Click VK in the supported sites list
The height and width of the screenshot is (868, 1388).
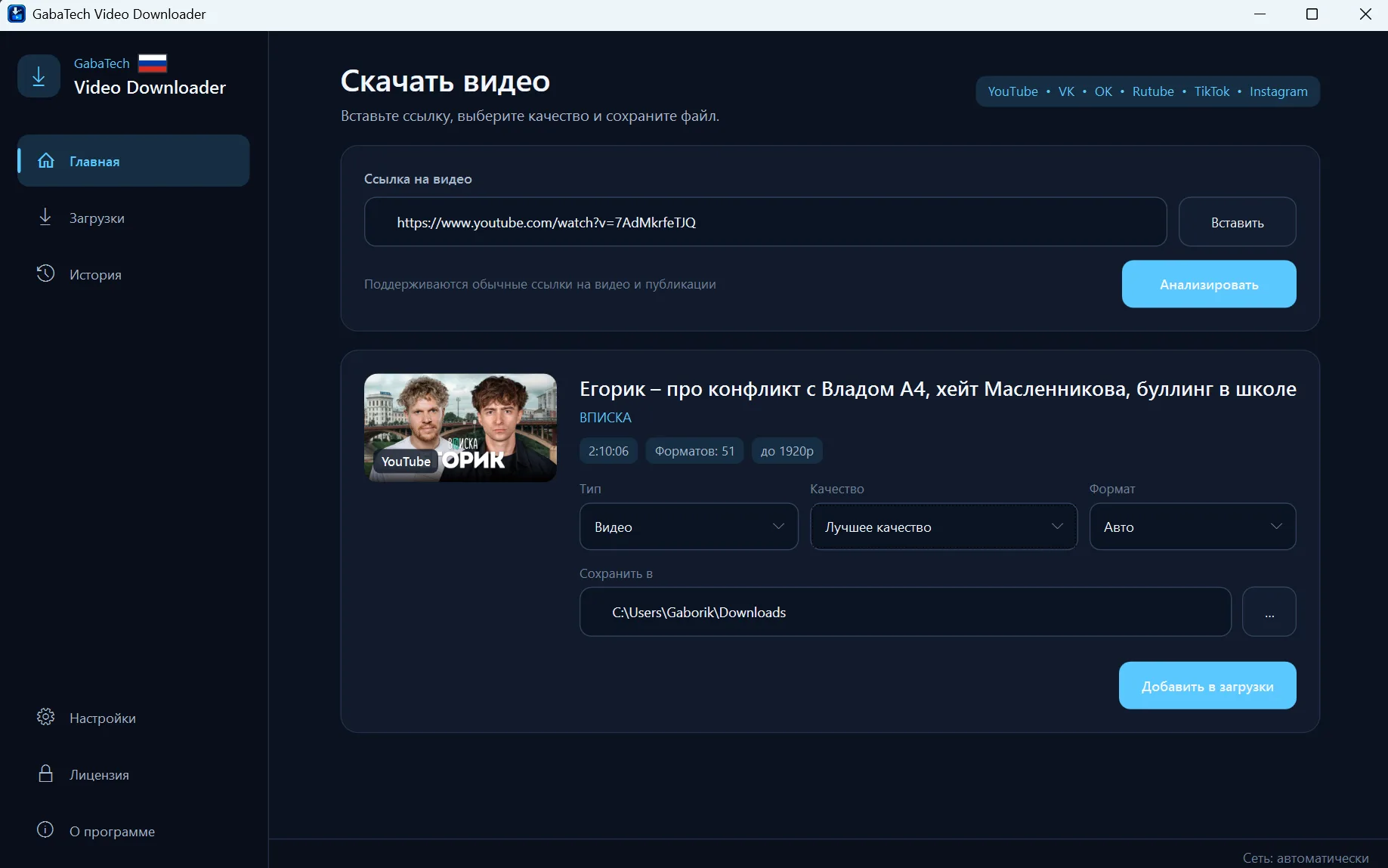click(x=1066, y=91)
